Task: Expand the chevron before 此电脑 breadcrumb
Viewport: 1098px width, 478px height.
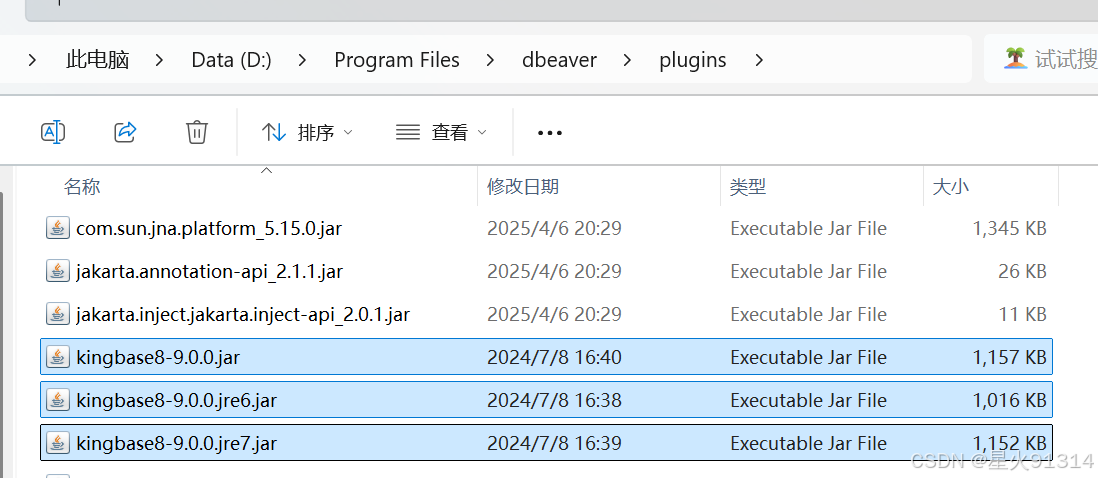Action: 32,60
